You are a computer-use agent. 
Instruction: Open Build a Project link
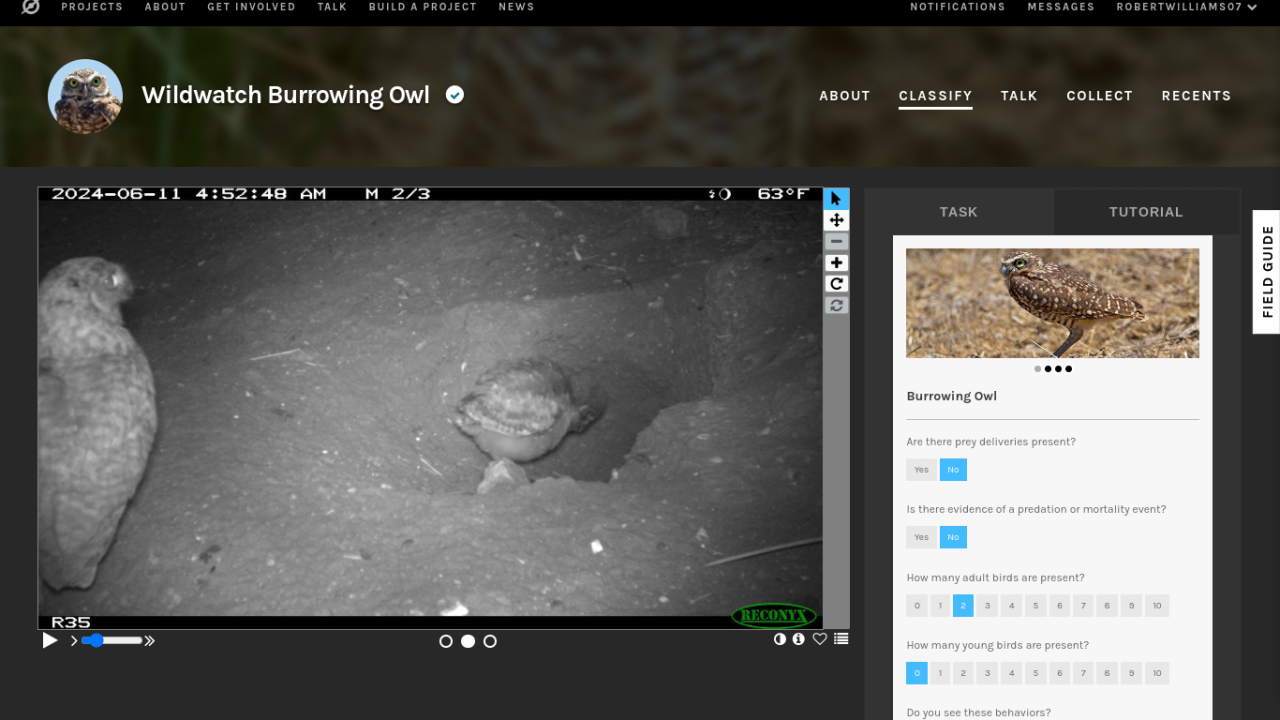pyautogui.click(x=423, y=7)
